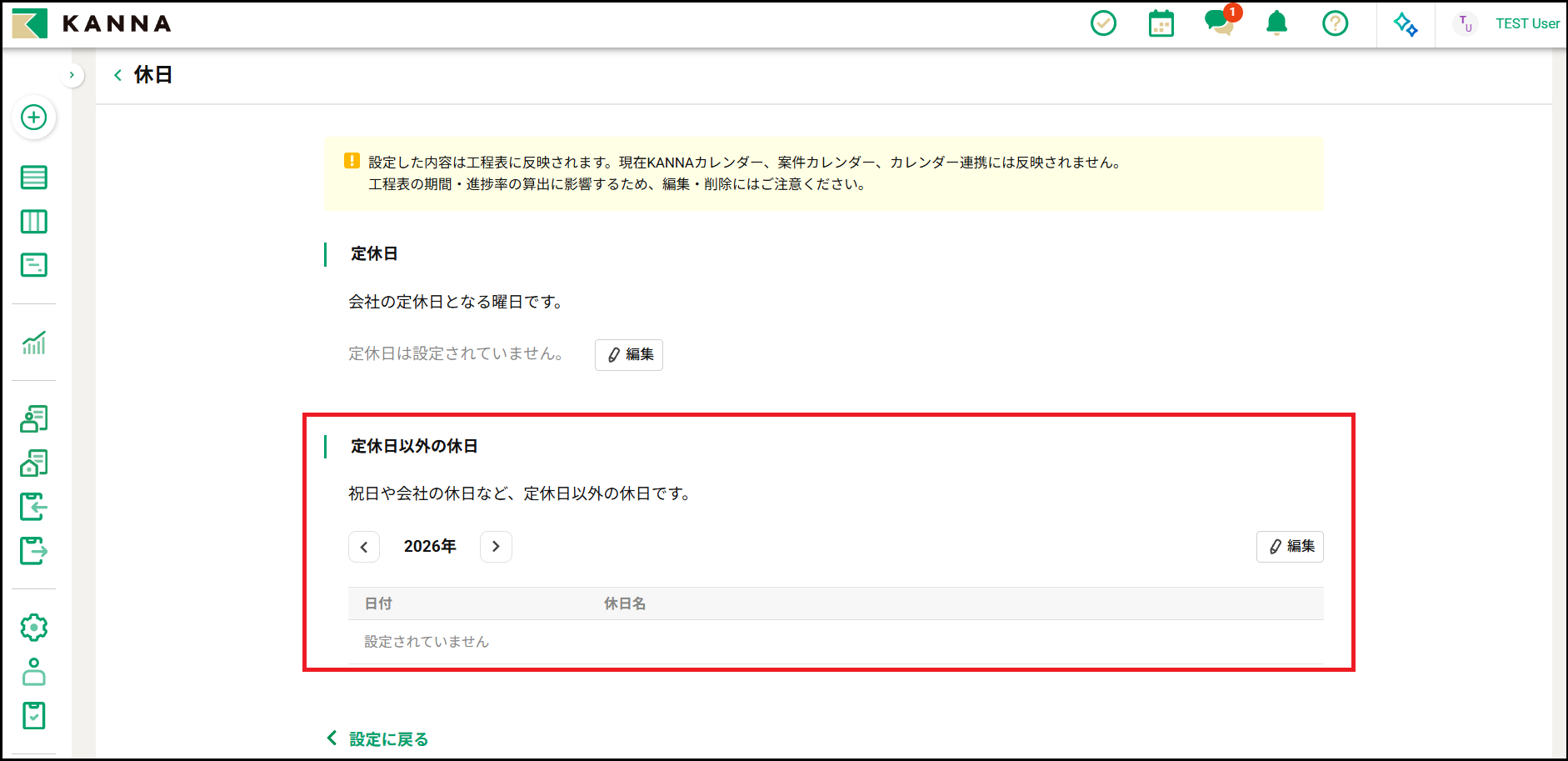Go to next year after 2026年
The image size is (1568, 761).
(x=496, y=547)
